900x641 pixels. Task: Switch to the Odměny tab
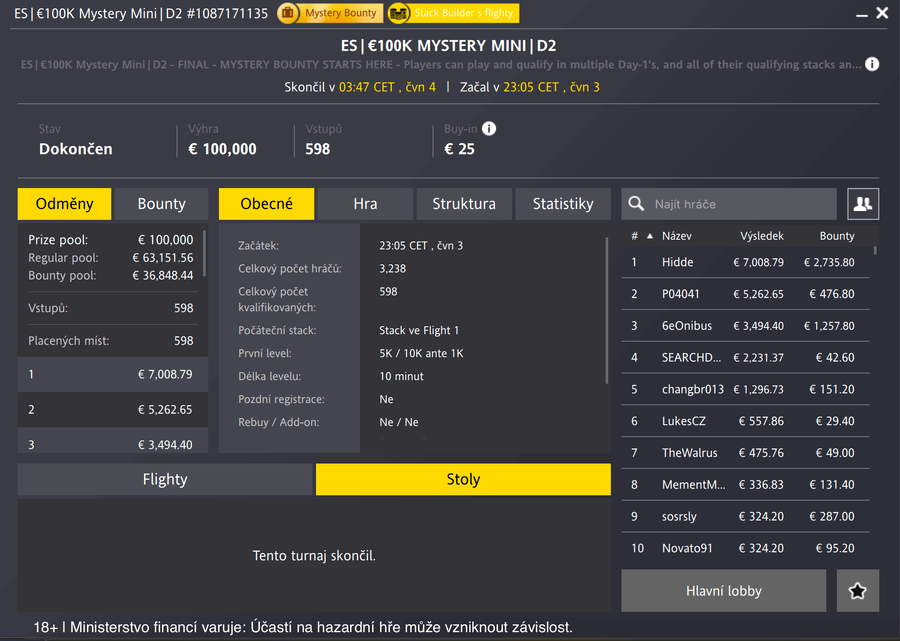pos(64,204)
